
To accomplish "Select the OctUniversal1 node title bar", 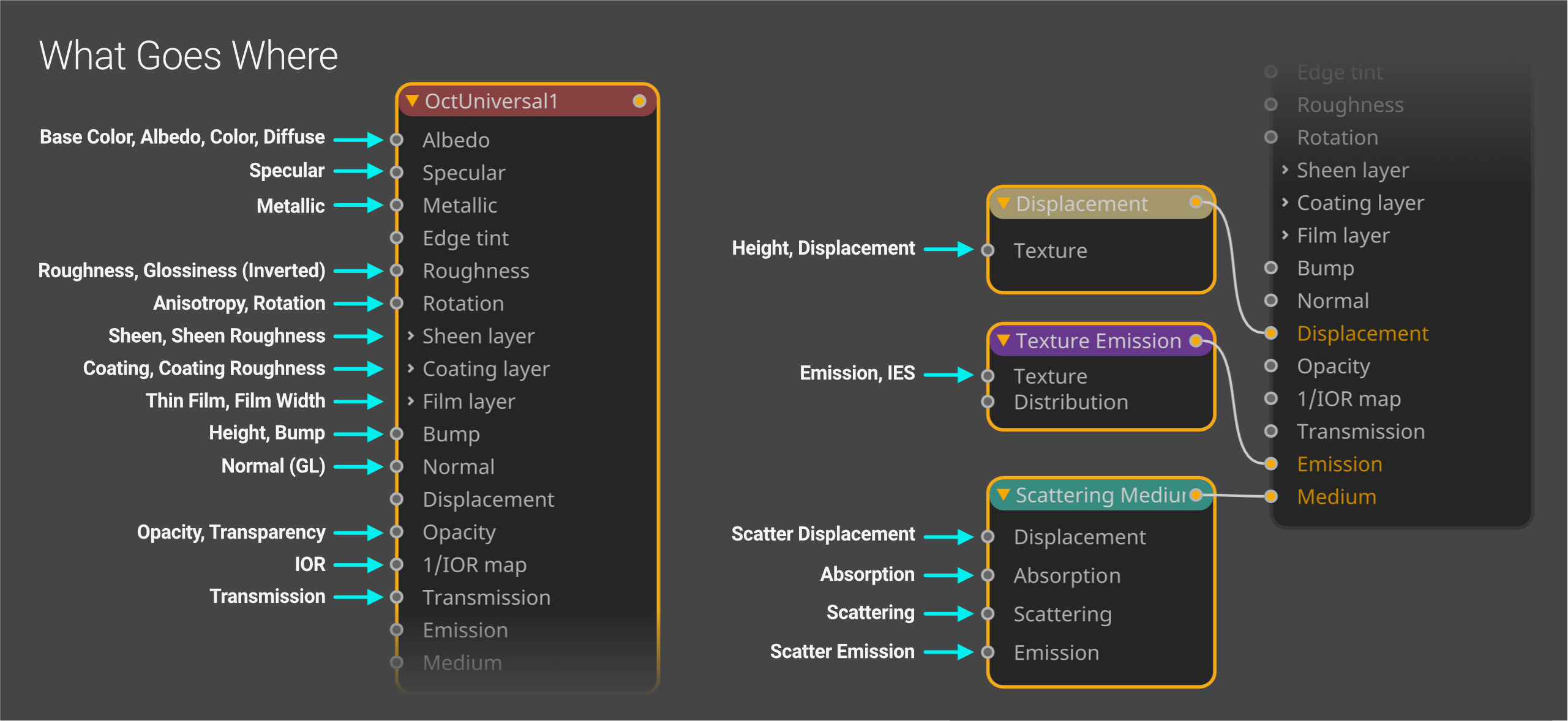I will (527, 101).
